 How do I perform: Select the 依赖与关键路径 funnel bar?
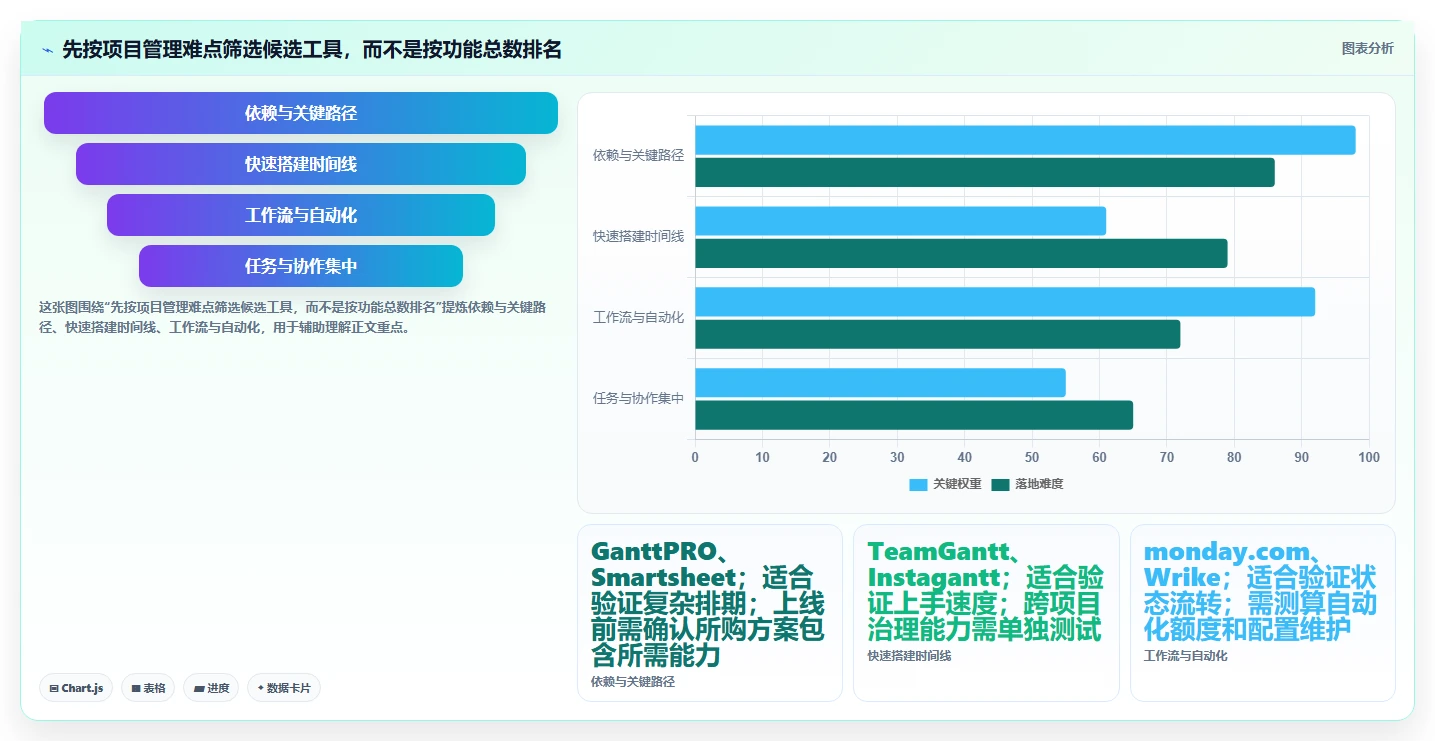(x=301, y=113)
